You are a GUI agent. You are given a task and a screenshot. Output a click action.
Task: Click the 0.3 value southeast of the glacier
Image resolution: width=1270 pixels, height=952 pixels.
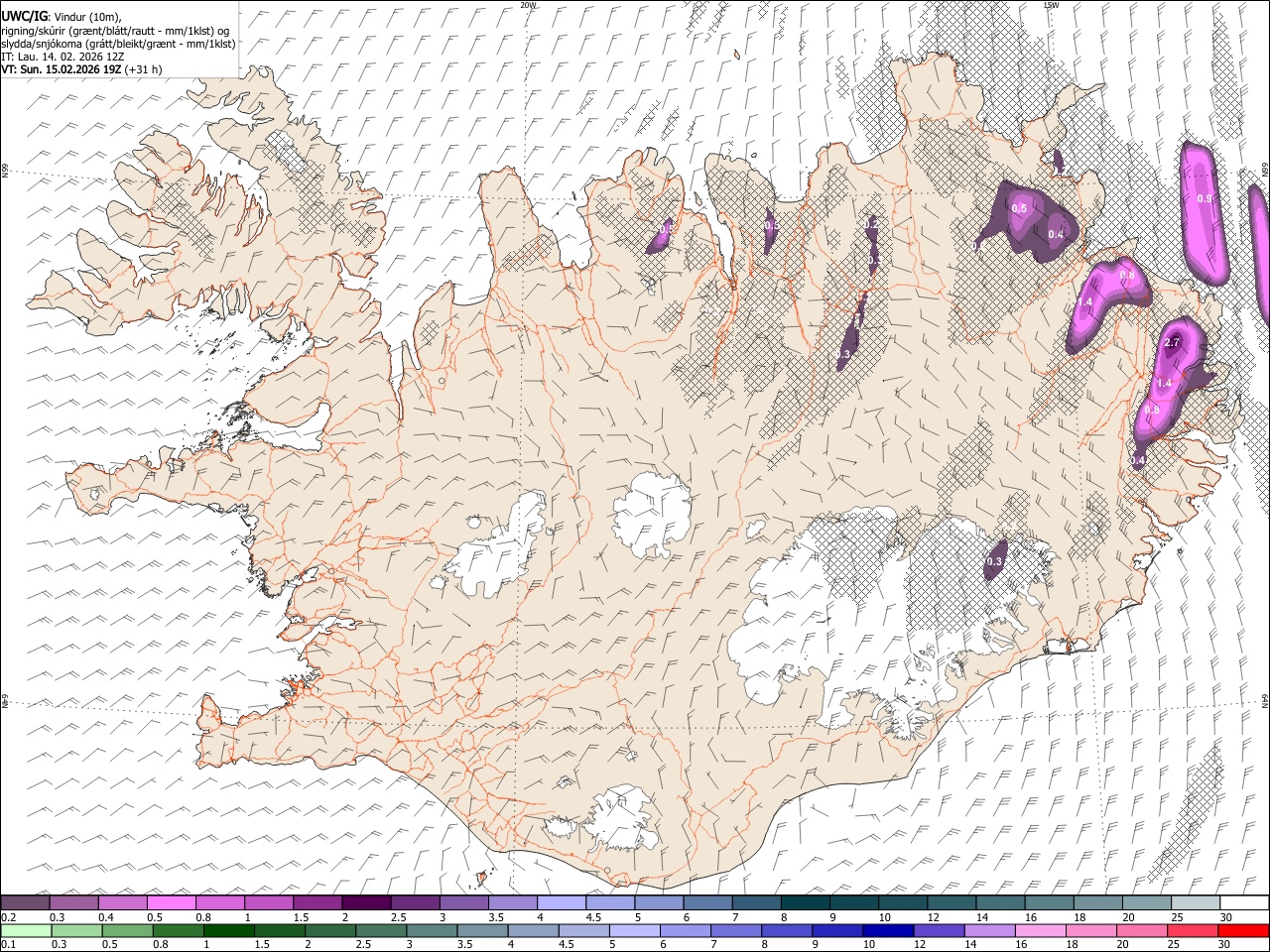pos(995,562)
